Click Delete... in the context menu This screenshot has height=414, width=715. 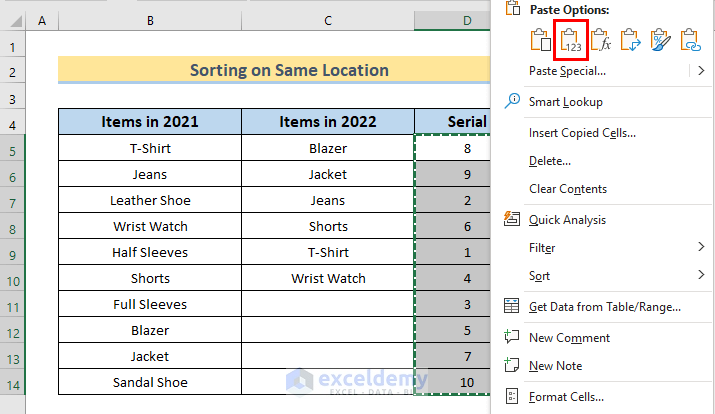549,160
